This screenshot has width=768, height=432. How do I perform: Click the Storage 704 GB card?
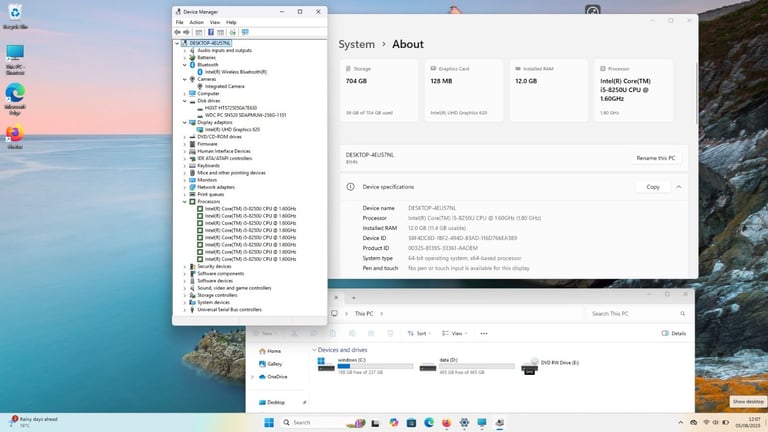pyautogui.click(x=379, y=91)
